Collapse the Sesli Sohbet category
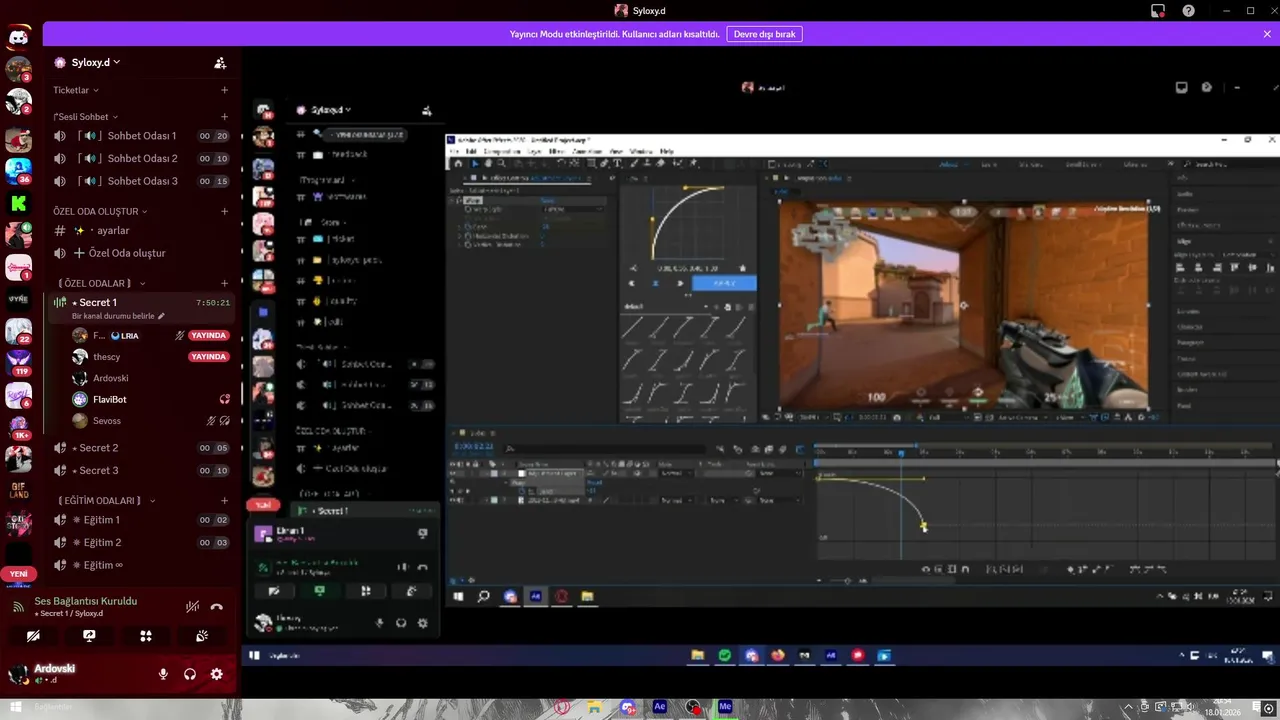This screenshot has height=720, width=1280. tap(86, 117)
